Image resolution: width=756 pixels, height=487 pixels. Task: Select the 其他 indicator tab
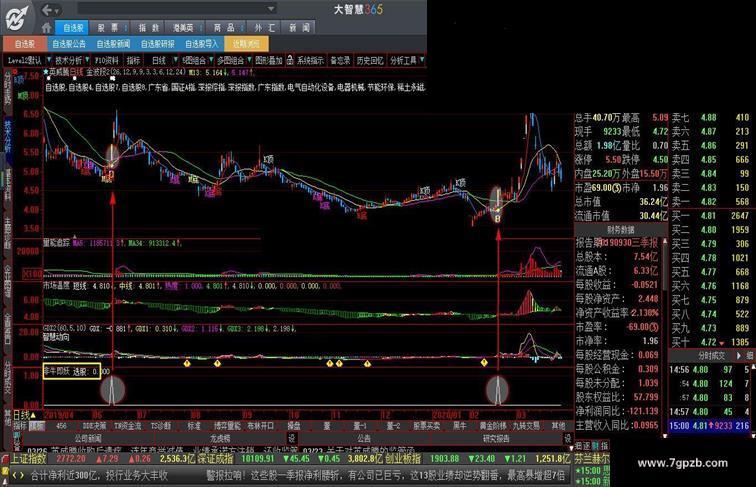[558, 426]
